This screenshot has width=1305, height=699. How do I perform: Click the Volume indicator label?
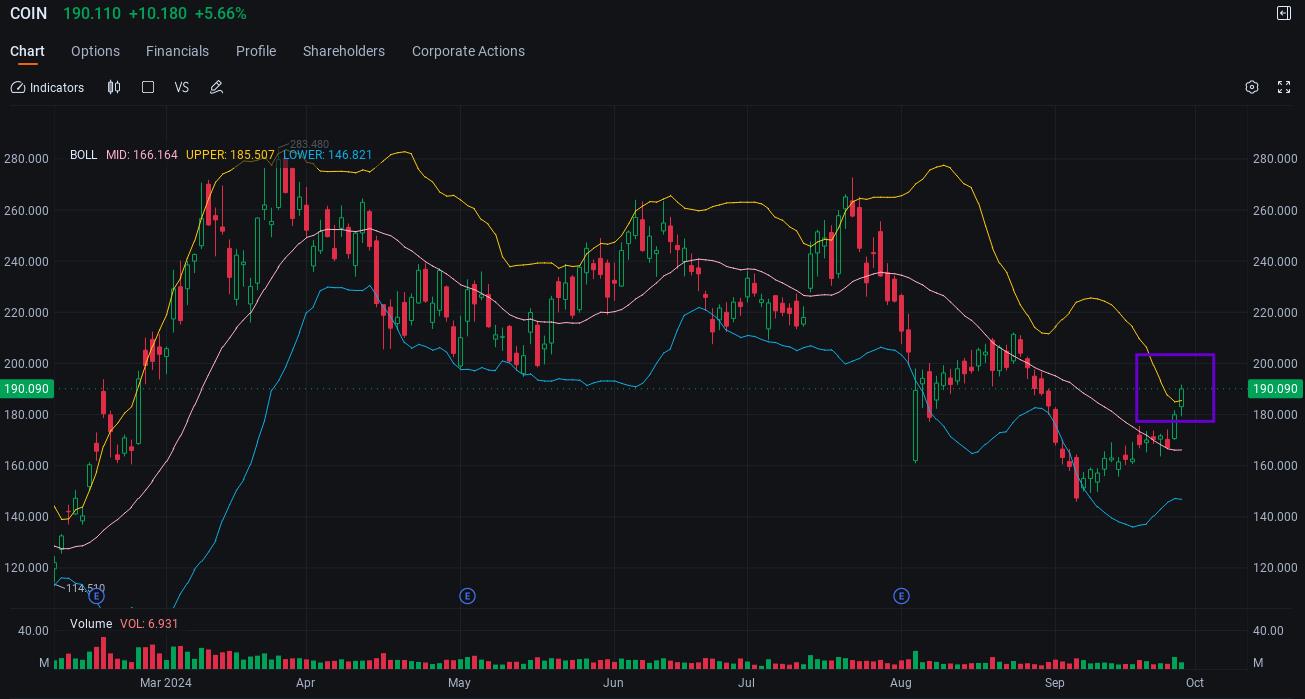(x=91, y=624)
